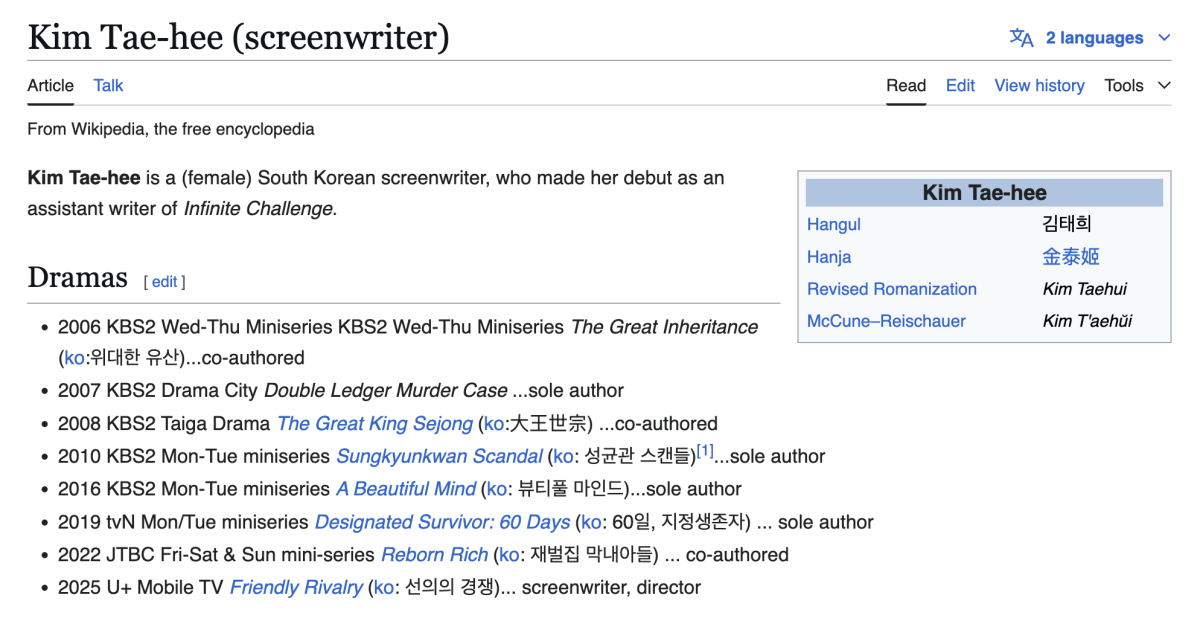Open the Hangul link in infobox
1200x621 pixels.
(834, 224)
